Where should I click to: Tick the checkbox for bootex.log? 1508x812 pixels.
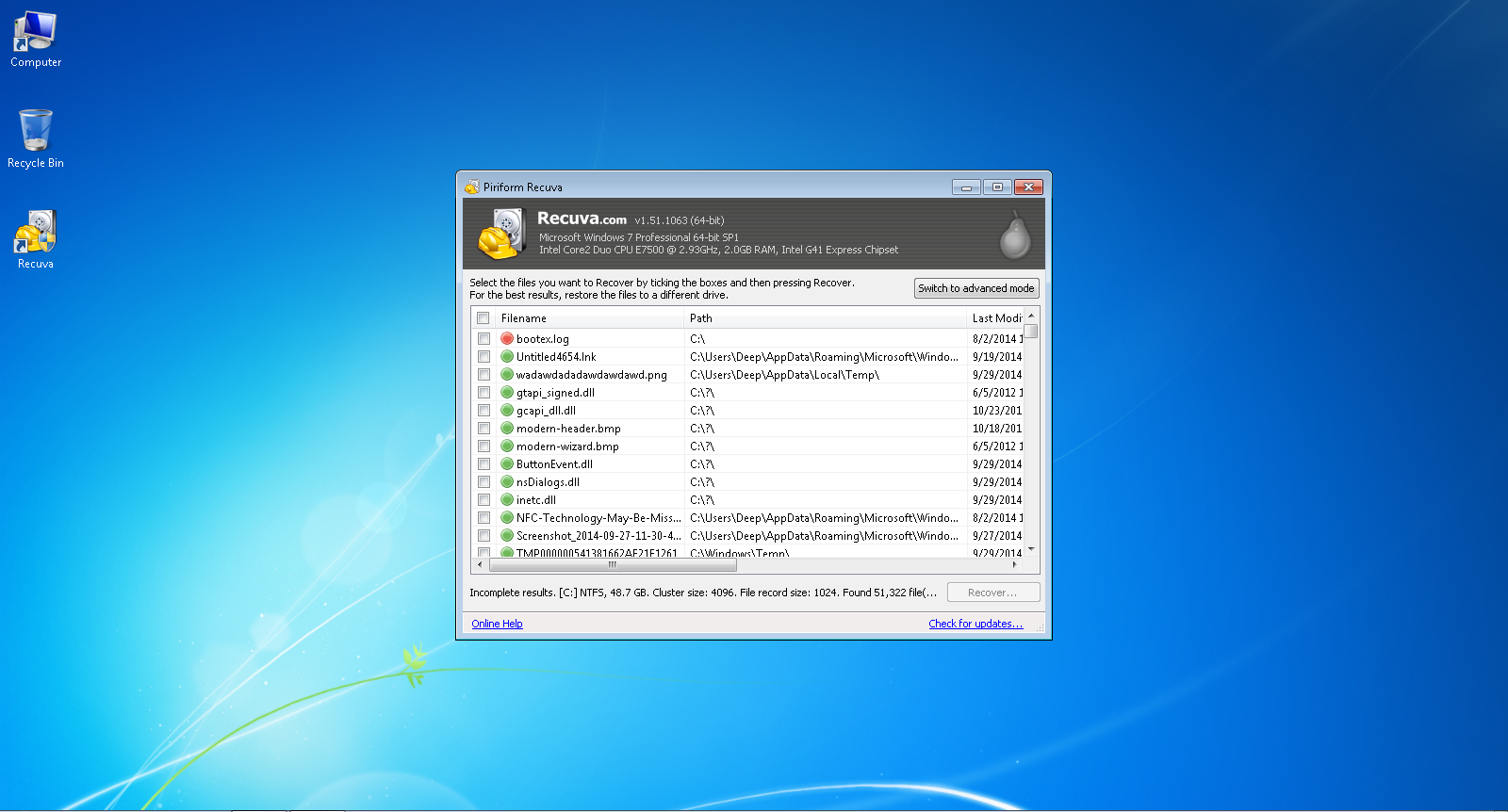[484, 338]
